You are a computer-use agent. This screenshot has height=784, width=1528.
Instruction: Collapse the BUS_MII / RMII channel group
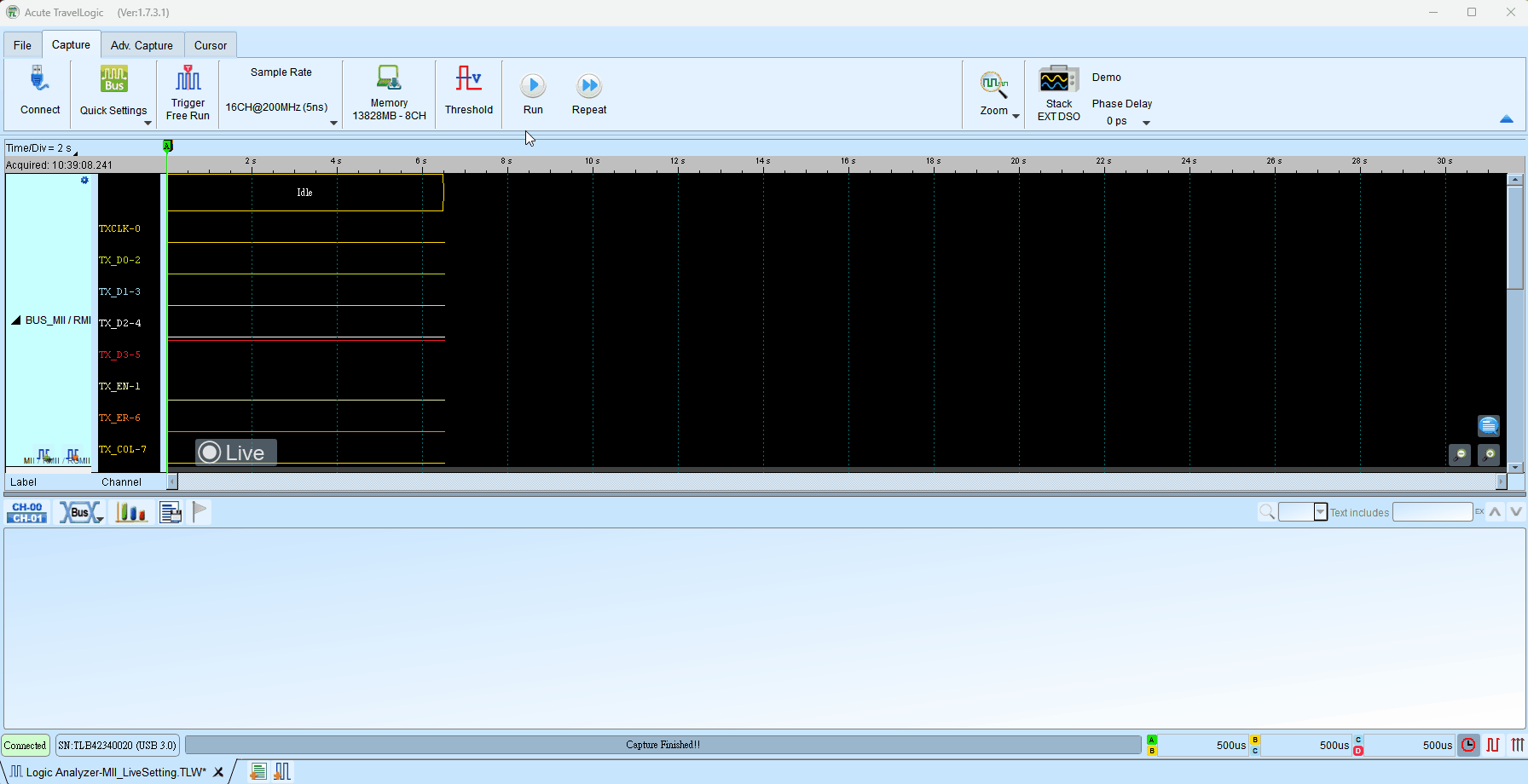tap(16, 320)
